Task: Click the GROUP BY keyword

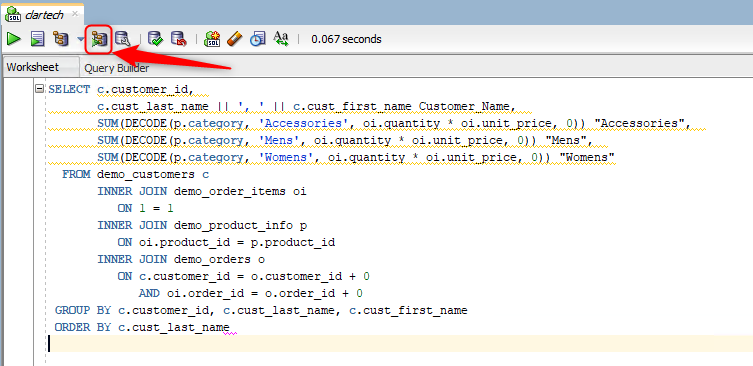Action: (x=83, y=310)
